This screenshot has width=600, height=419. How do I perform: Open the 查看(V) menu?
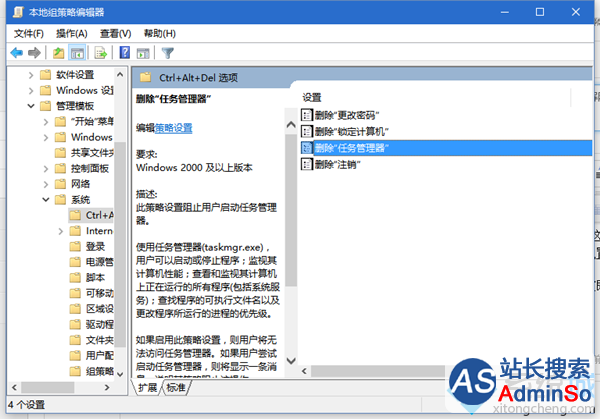[x=115, y=34]
